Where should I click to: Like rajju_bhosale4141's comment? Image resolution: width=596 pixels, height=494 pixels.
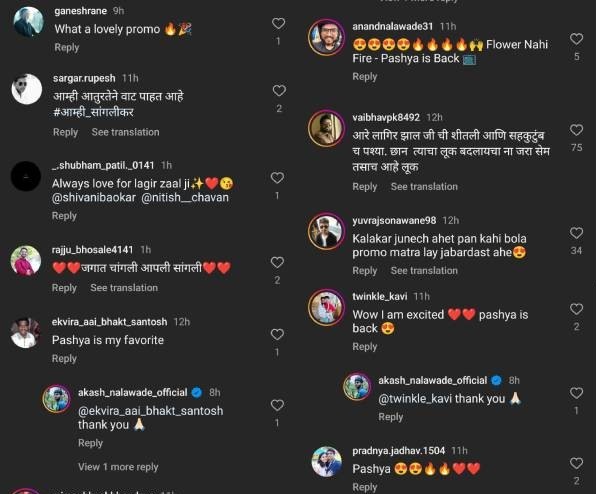pos(277,262)
